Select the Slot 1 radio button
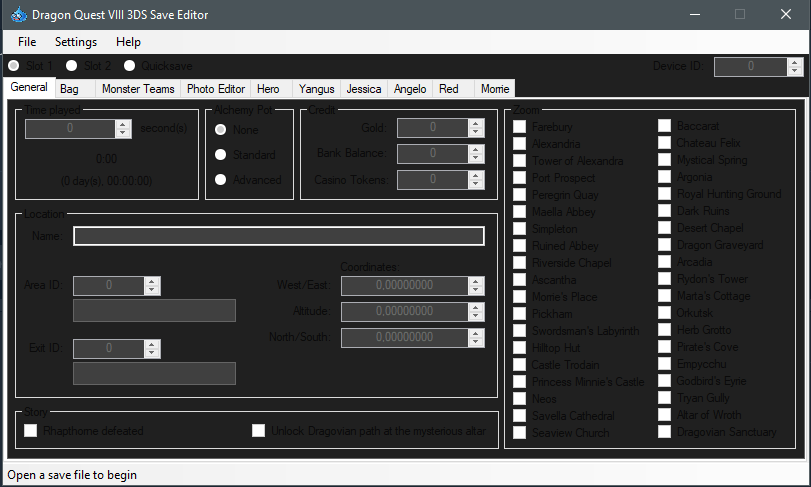The width and height of the screenshot is (811, 487). (14, 66)
